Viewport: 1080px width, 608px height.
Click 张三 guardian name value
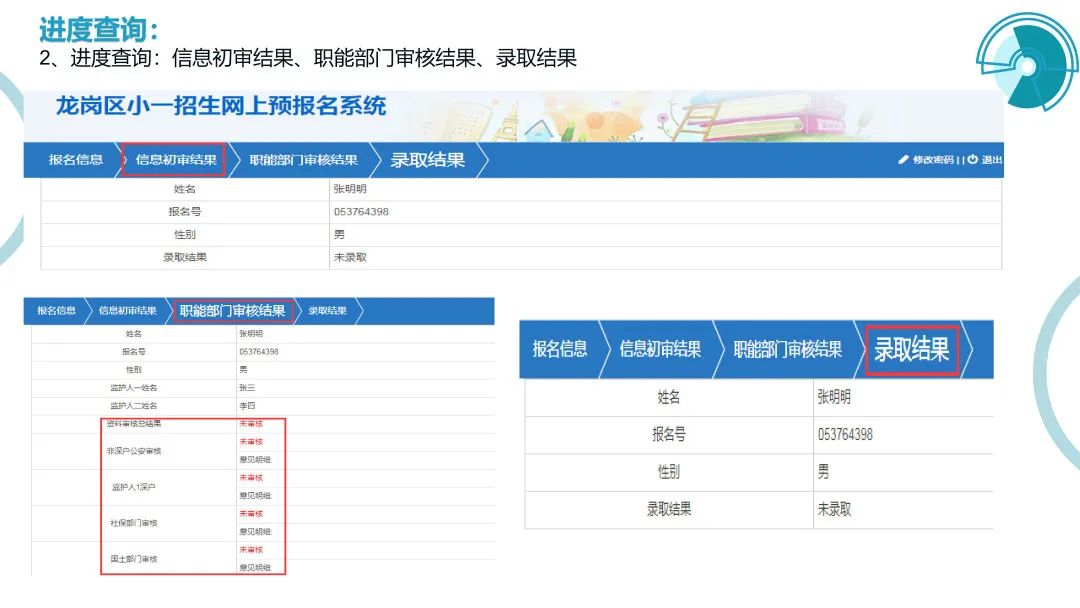[247, 388]
